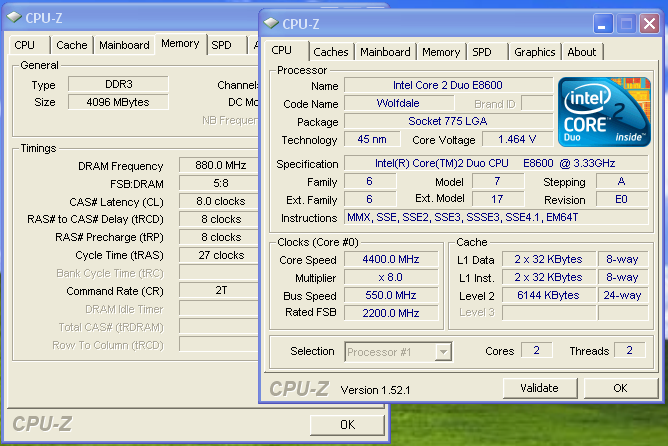
Task: Click OK in the front CPU-Z window
Action: (620, 388)
